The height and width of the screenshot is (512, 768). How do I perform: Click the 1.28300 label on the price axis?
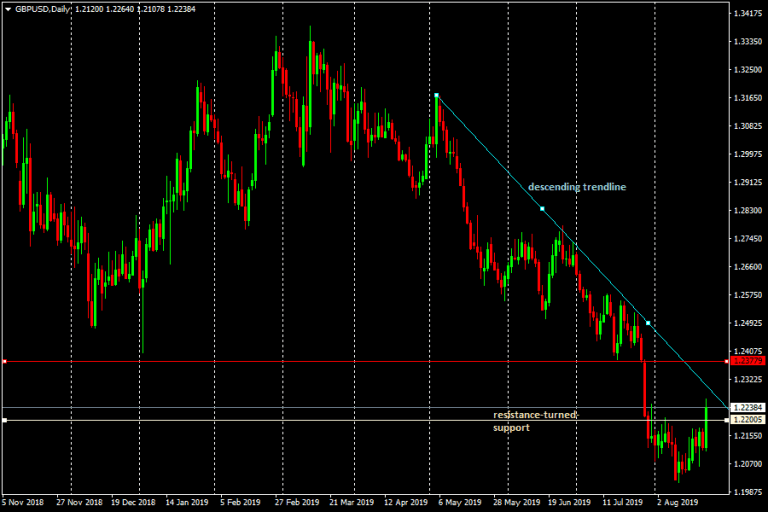click(x=748, y=211)
